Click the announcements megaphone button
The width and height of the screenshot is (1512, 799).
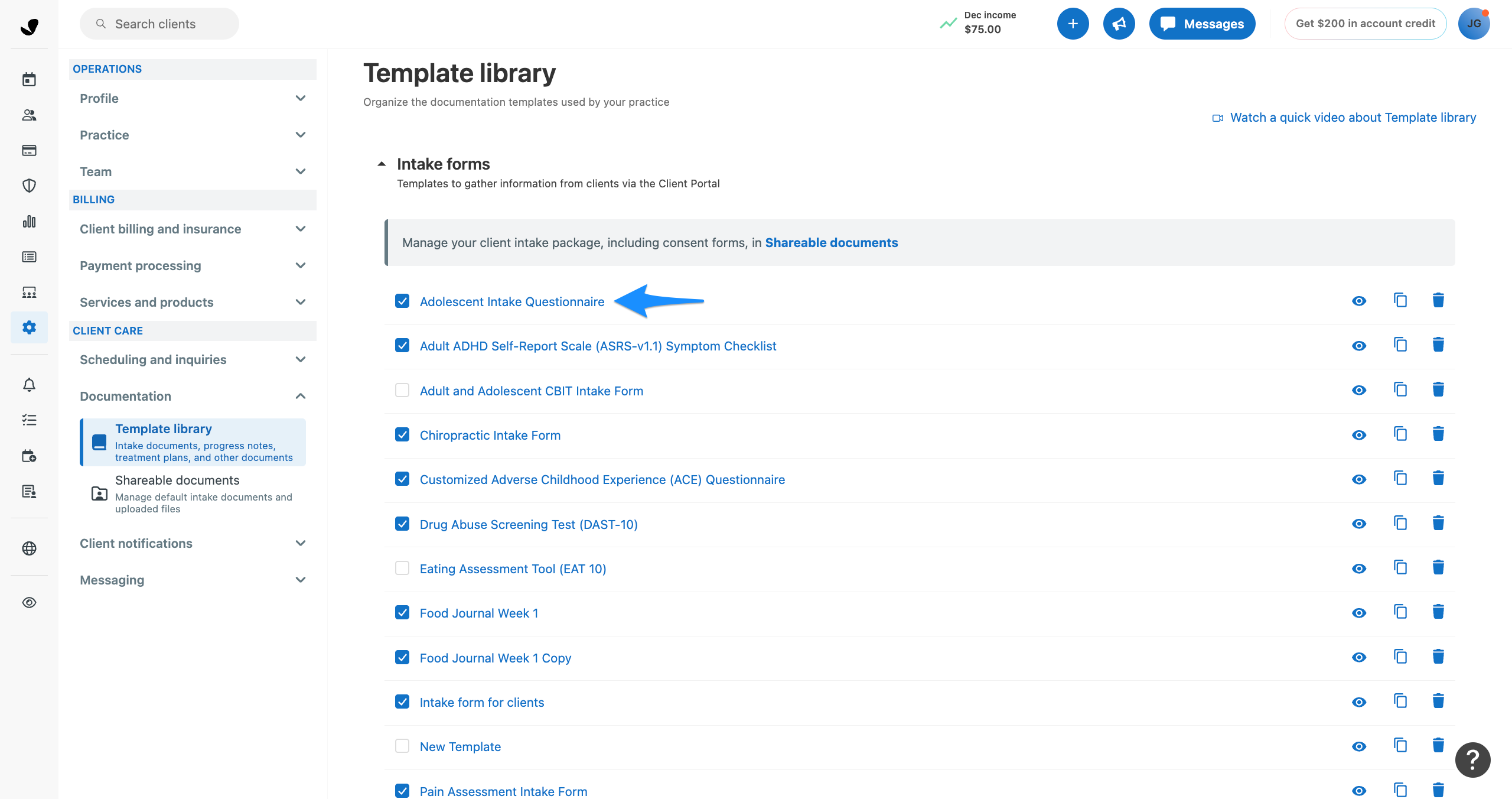[x=1119, y=24]
